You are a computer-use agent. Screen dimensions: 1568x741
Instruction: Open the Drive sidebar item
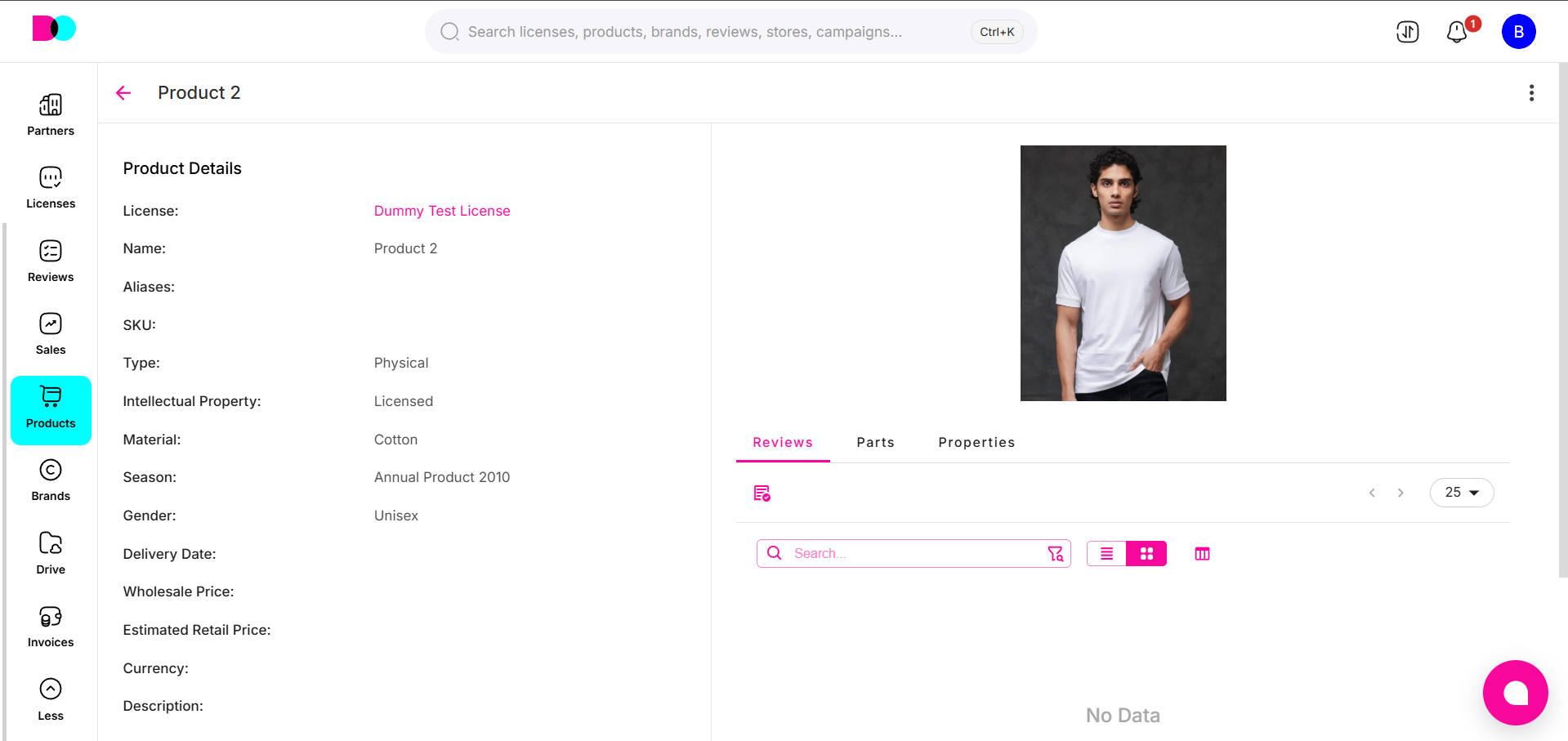click(x=51, y=554)
